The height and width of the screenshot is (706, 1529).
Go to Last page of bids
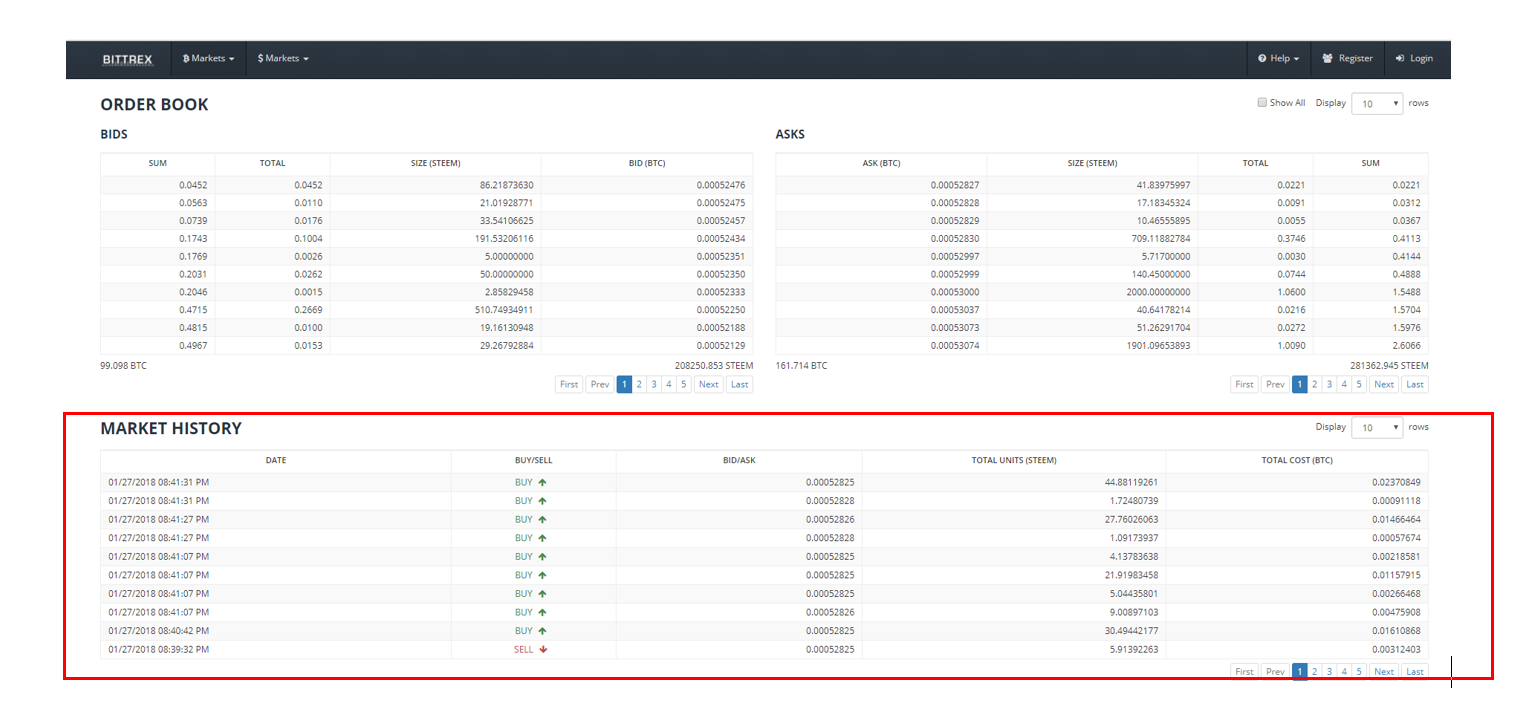(739, 384)
